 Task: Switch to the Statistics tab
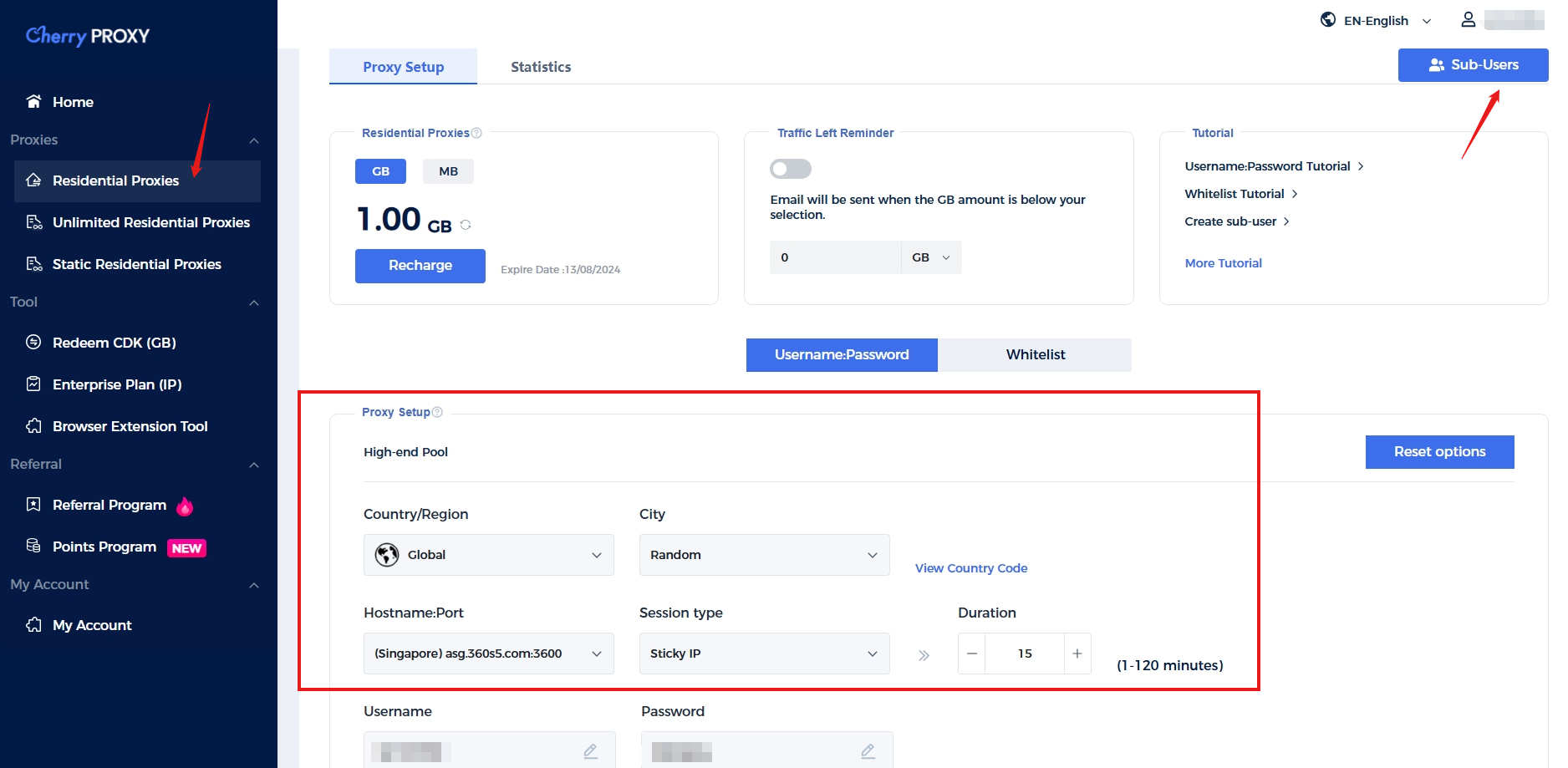tap(541, 67)
